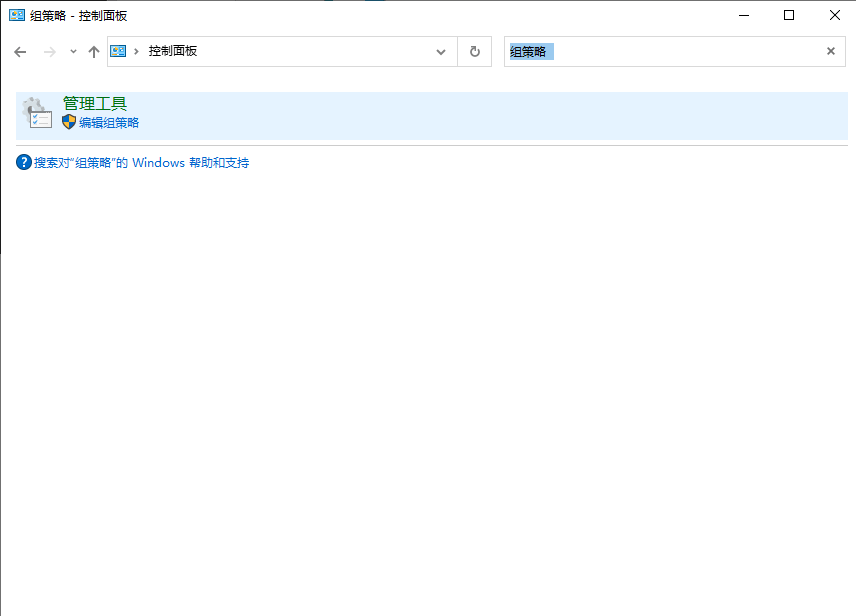Click the UAC shield icon beside 编辑组策略
The width and height of the screenshot is (856, 616).
click(68, 123)
